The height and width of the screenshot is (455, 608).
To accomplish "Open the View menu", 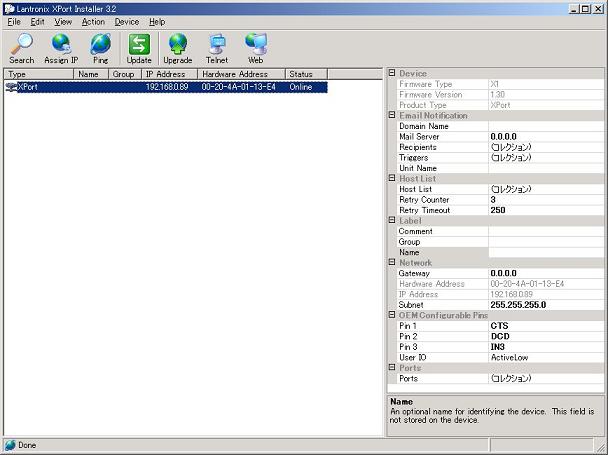I will point(63,22).
